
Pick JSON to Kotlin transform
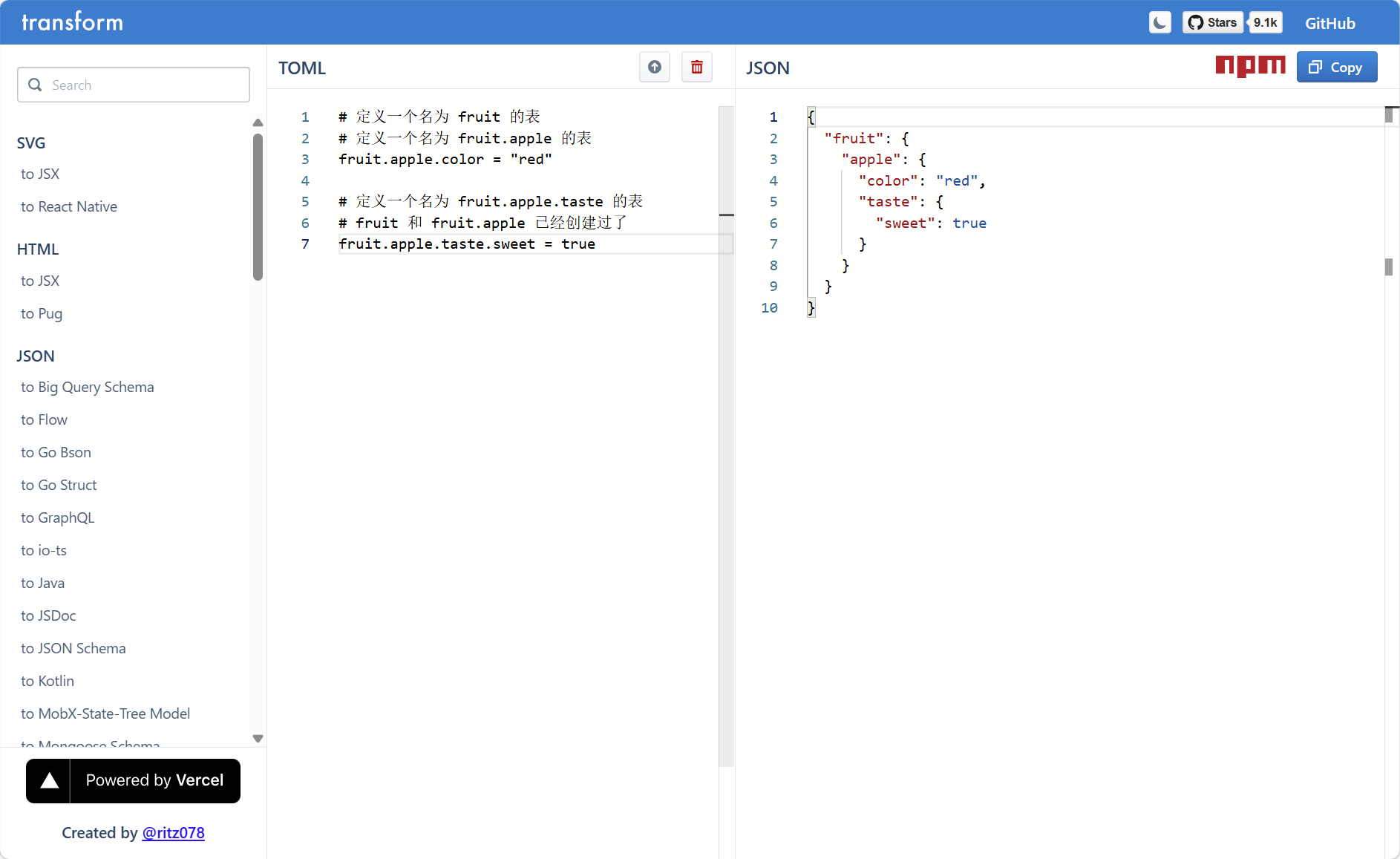coord(48,682)
